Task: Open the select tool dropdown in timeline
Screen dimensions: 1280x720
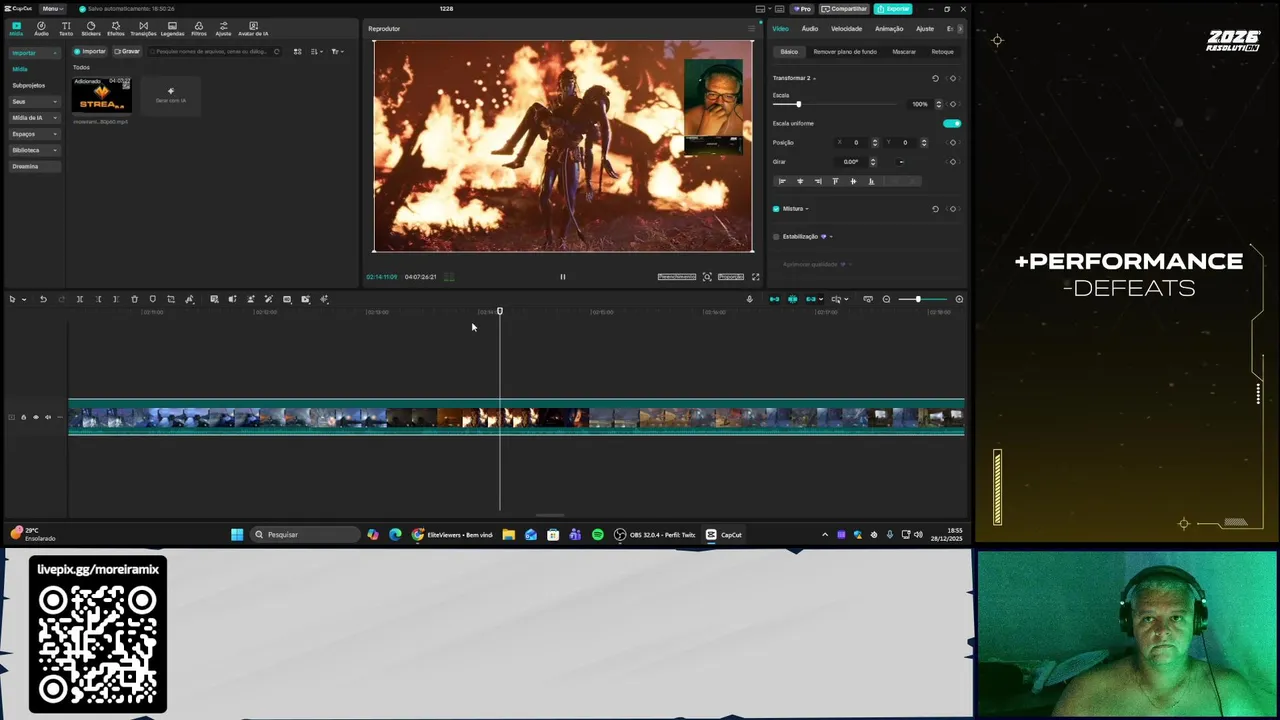Action: pyautogui.click(x=24, y=299)
